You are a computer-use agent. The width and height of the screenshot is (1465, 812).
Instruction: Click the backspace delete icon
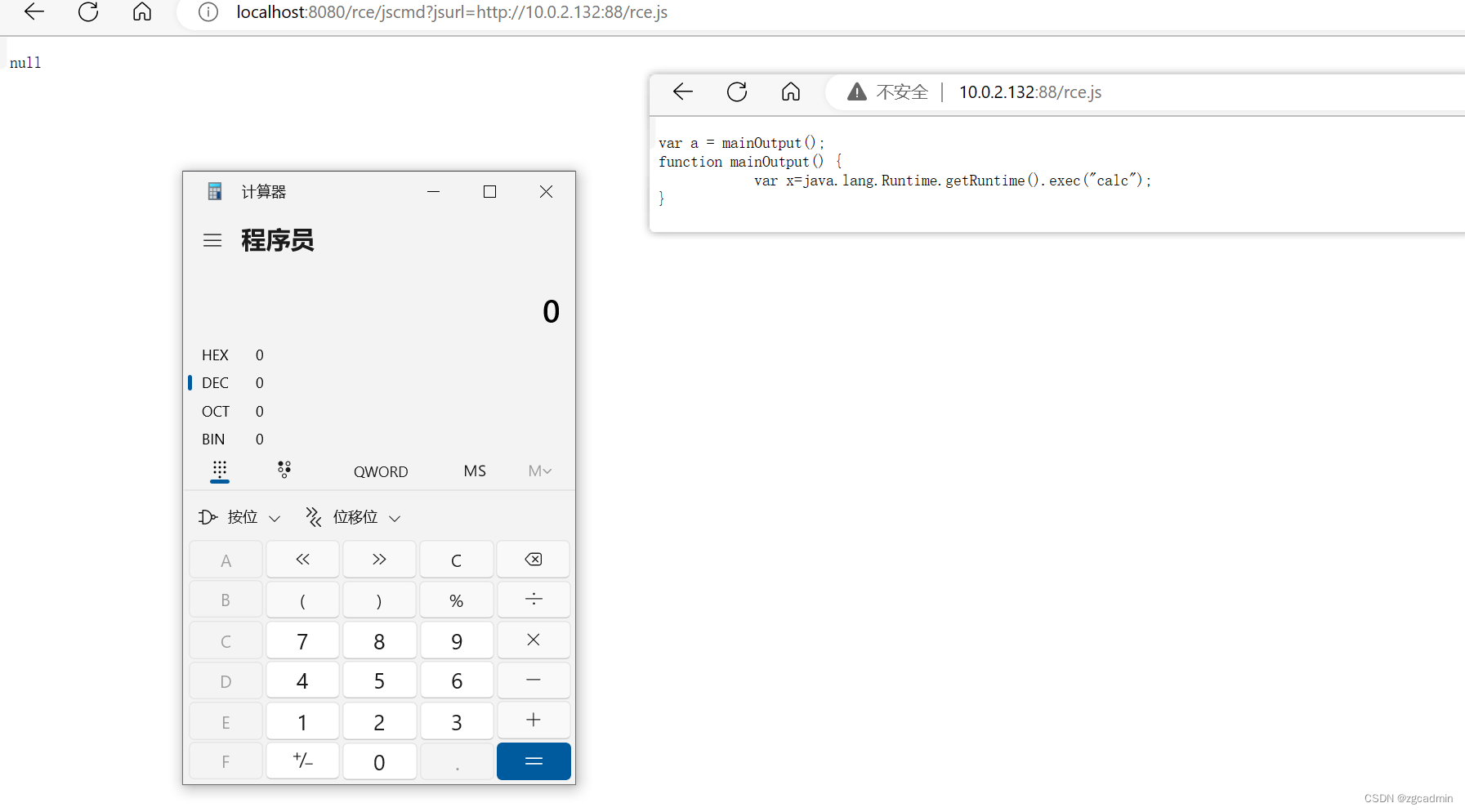(534, 560)
